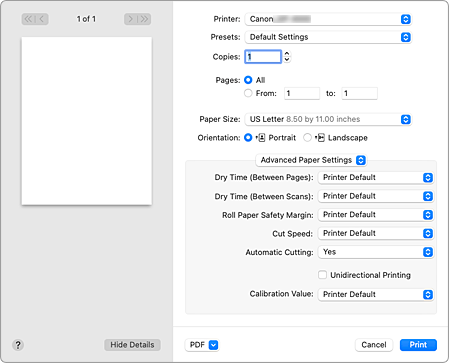
Task: Open the Automatic Cutting dropdown
Action: [x=376, y=252]
